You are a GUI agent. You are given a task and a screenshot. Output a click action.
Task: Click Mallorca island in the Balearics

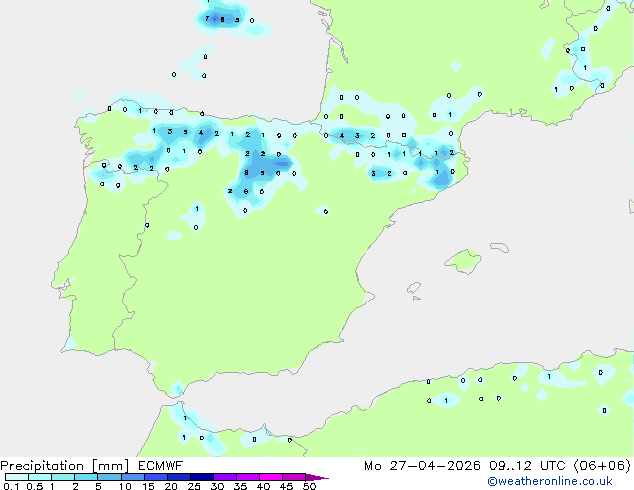point(464,262)
